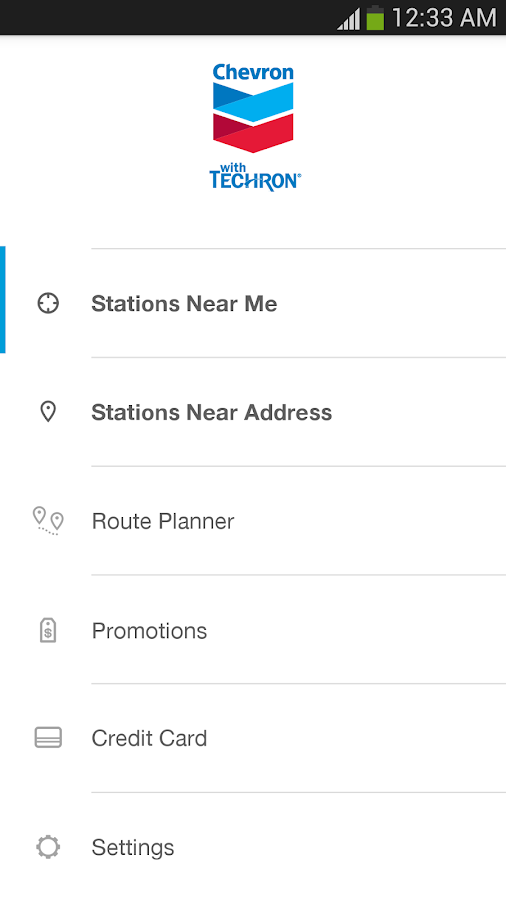Screen dimensions: 506x900
Task: Select Route Planner menu entry
Action: [x=253, y=521]
